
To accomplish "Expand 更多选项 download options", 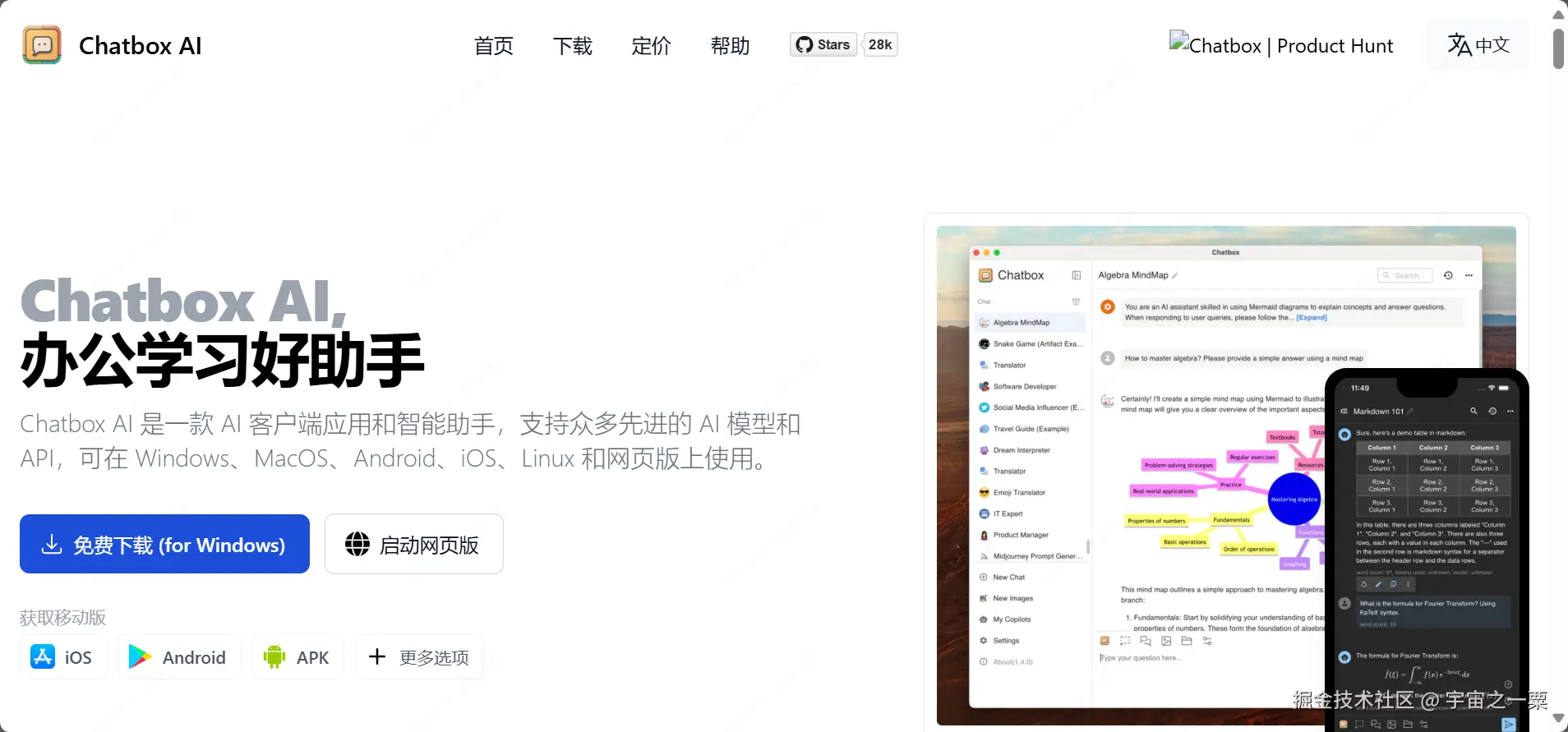I will click(419, 656).
